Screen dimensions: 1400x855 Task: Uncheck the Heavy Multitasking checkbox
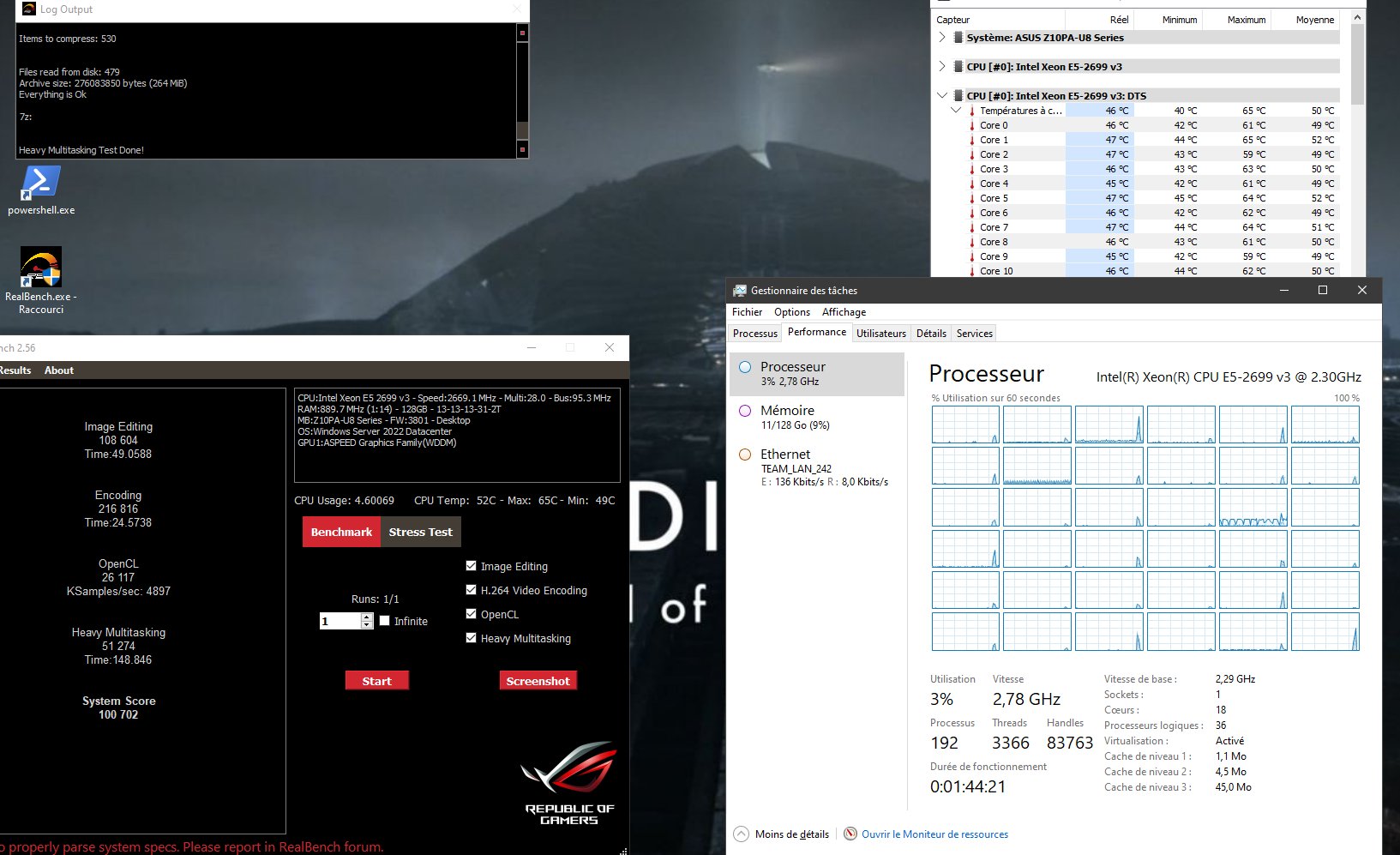[471, 638]
